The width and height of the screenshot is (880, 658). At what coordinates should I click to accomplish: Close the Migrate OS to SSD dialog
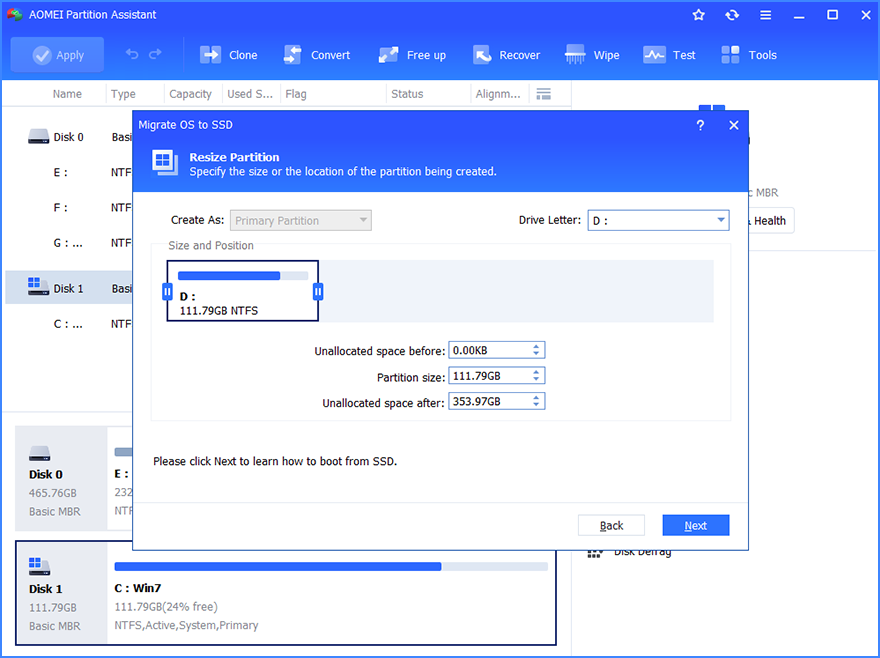point(734,125)
